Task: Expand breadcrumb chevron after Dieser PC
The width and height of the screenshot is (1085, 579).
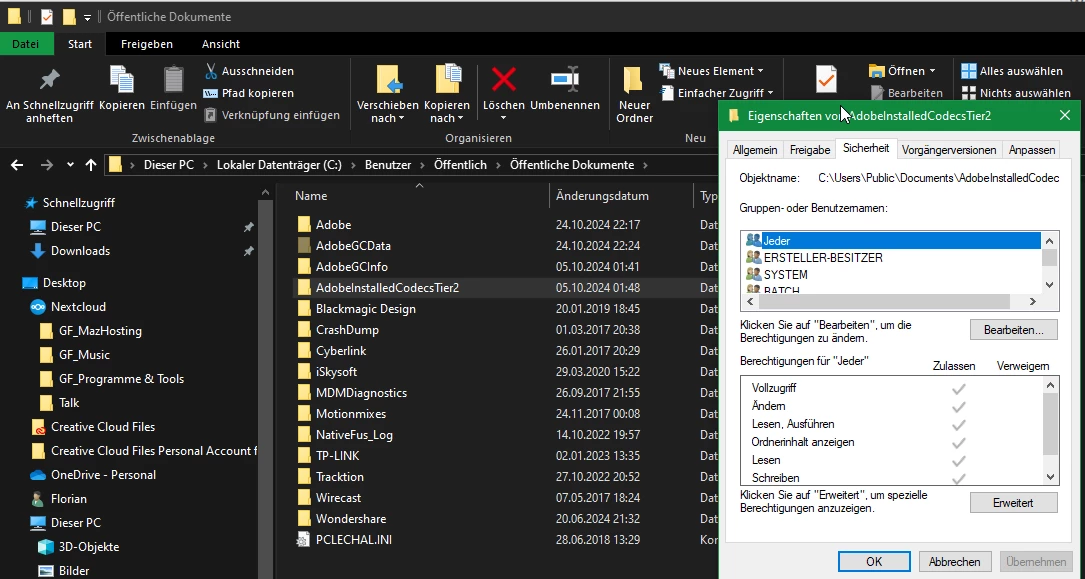Action: click(x=205, y=165)
